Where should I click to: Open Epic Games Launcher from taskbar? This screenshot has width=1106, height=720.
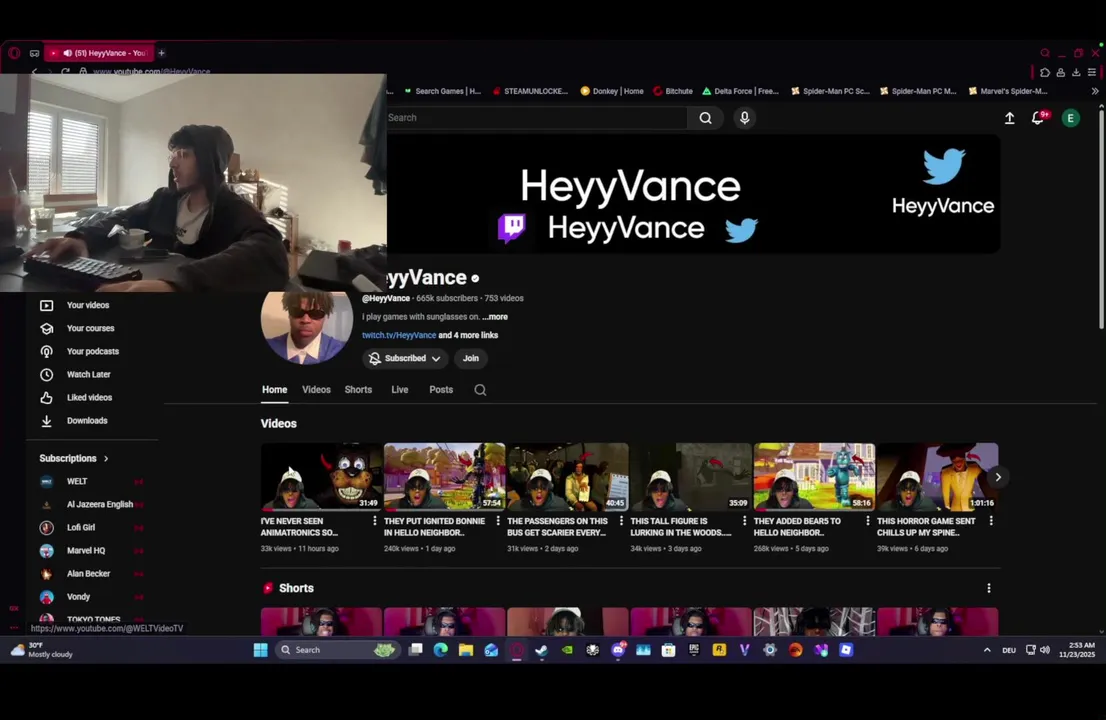tap(694, 650)
